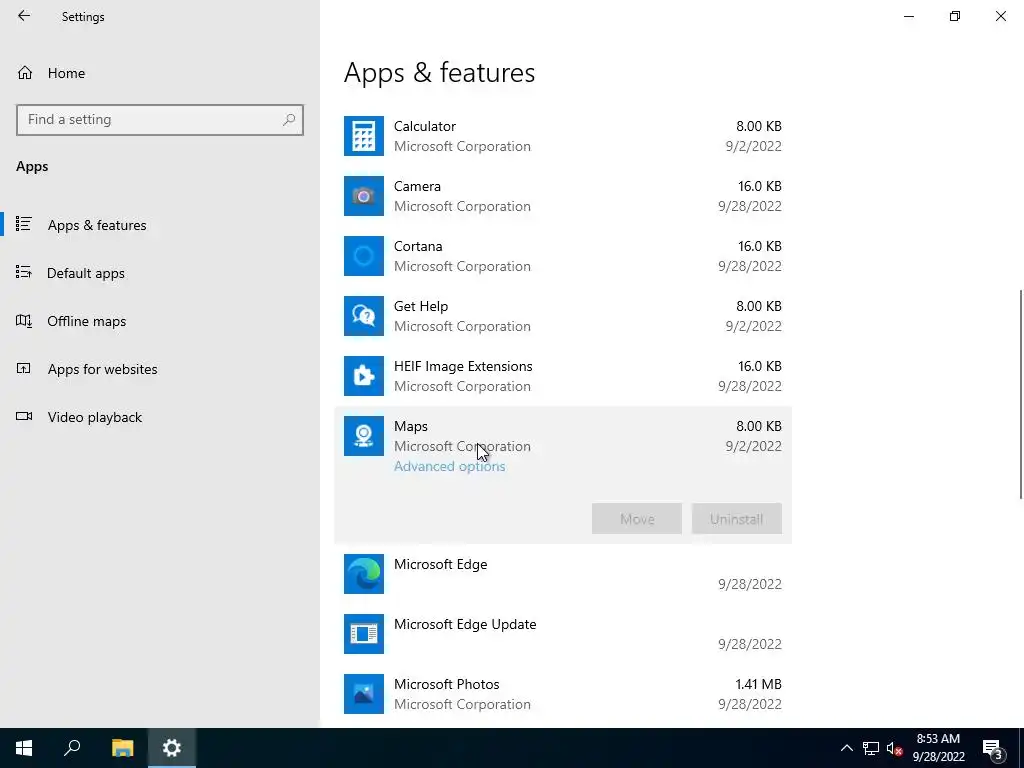The image size is (1024, 768).
Task: Click the Microsoft Photos app icon
Action: (x=364, y=694)
